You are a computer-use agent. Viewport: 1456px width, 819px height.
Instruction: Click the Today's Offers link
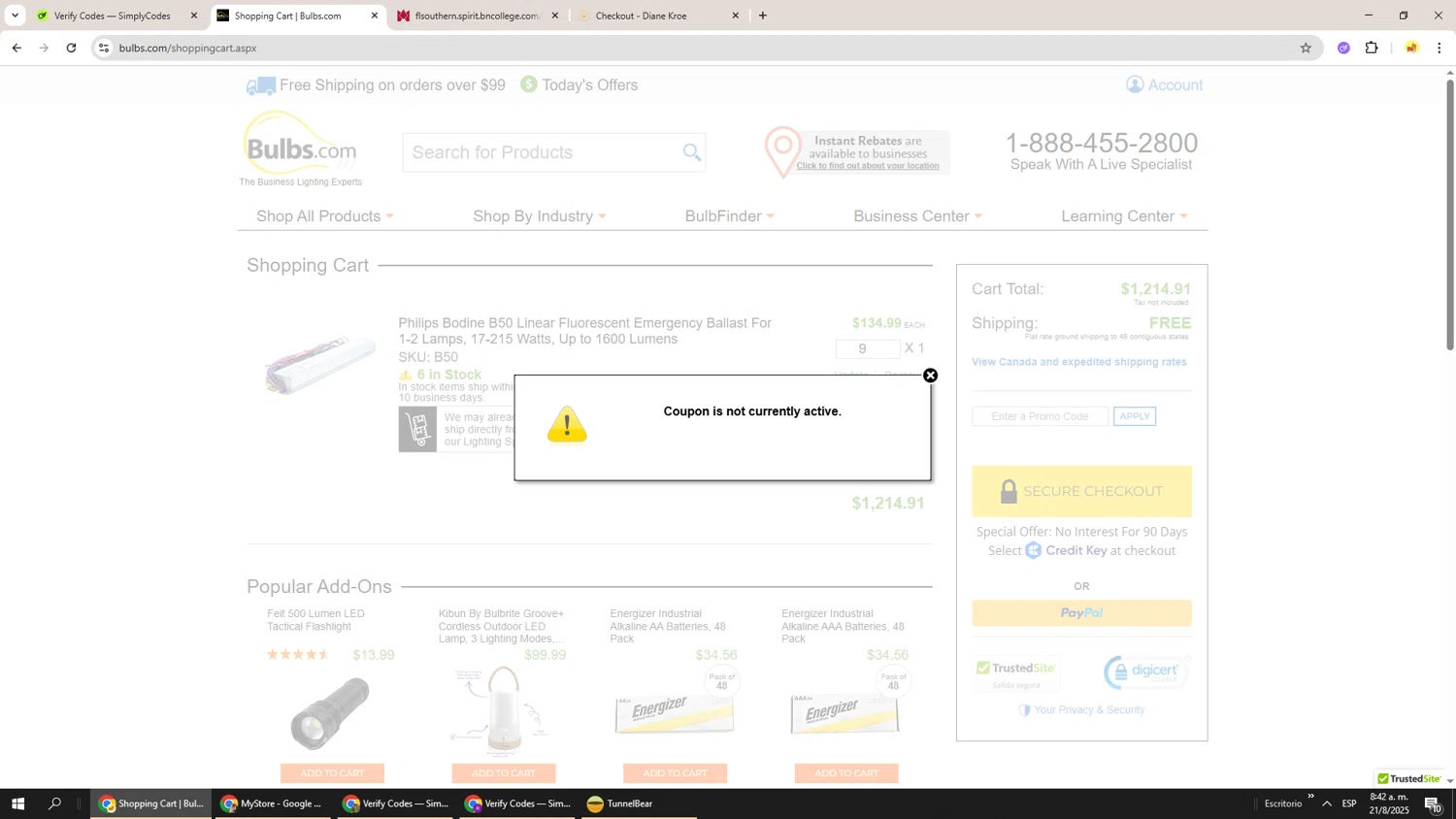coord(589,85)
